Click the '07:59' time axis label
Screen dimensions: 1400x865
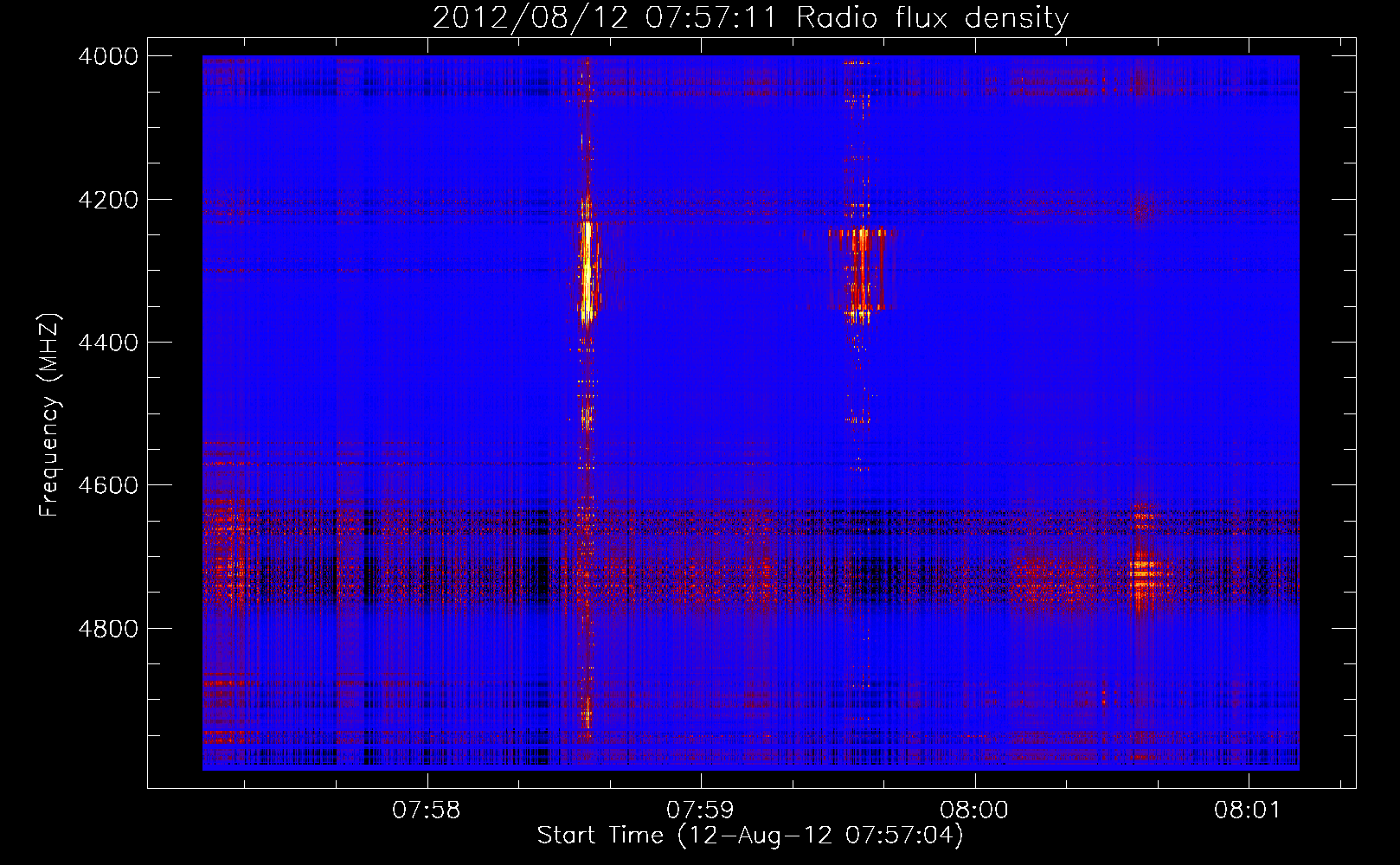coord(700,810)
